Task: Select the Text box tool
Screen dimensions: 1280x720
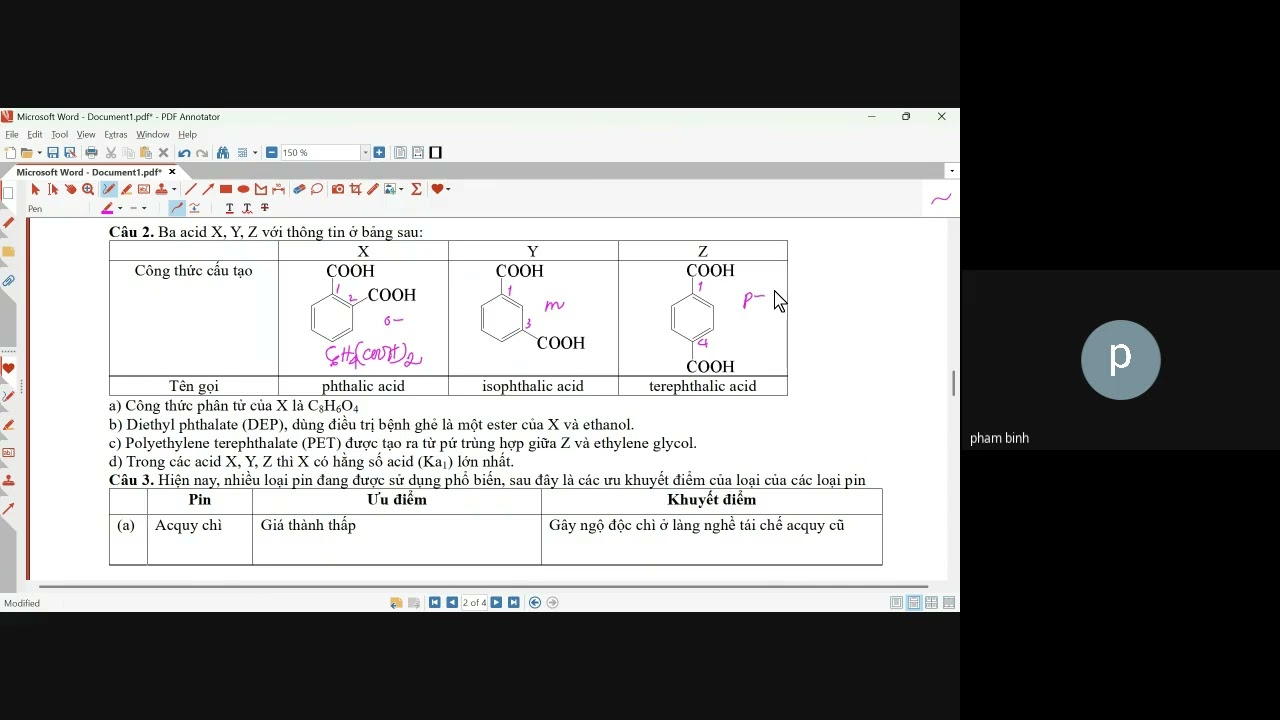Action: tap(144, 189)
